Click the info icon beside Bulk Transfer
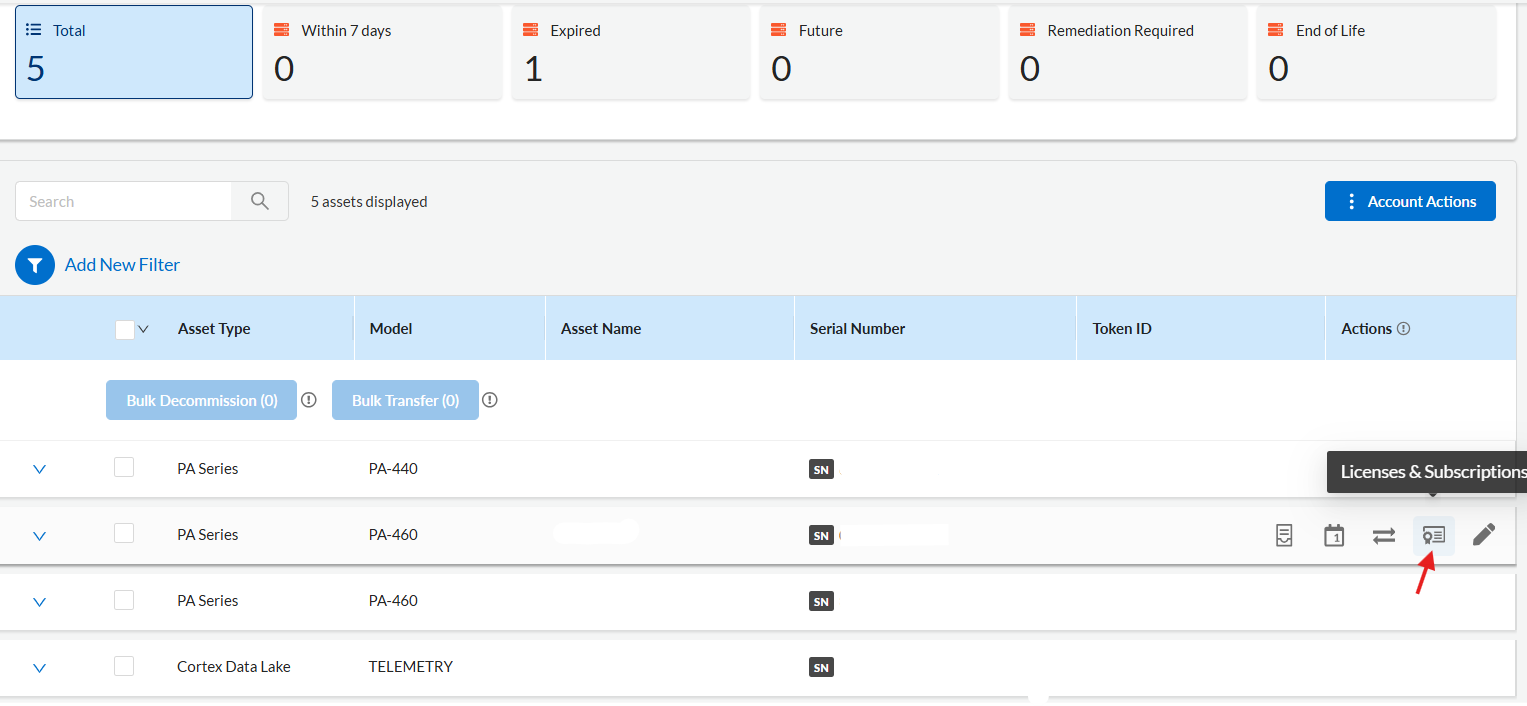 [x=489, y=400]
